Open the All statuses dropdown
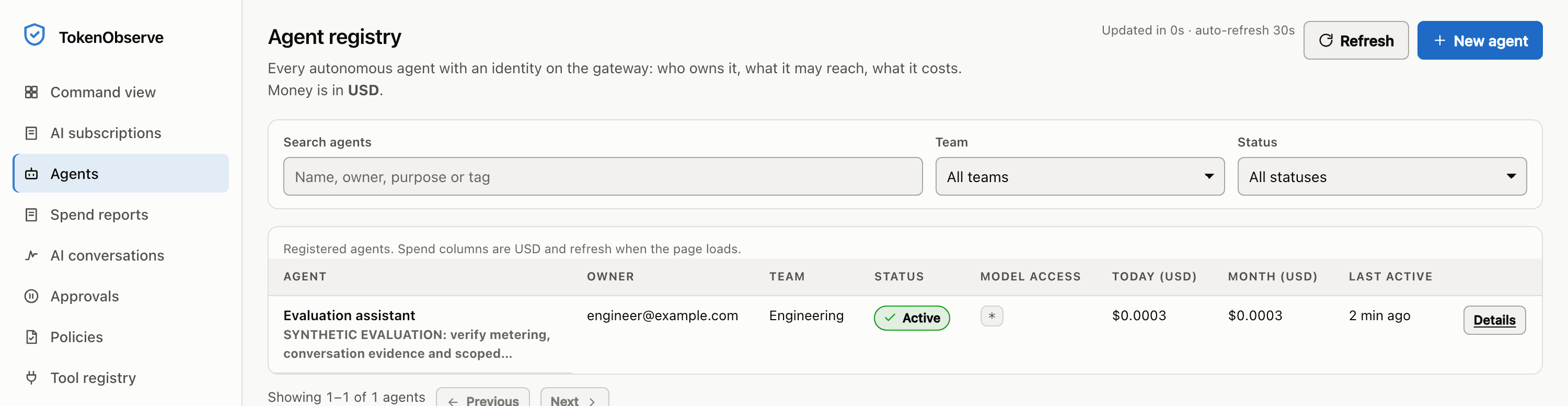This screenshot has width=1568, height=406. [x=1382, y=177]
